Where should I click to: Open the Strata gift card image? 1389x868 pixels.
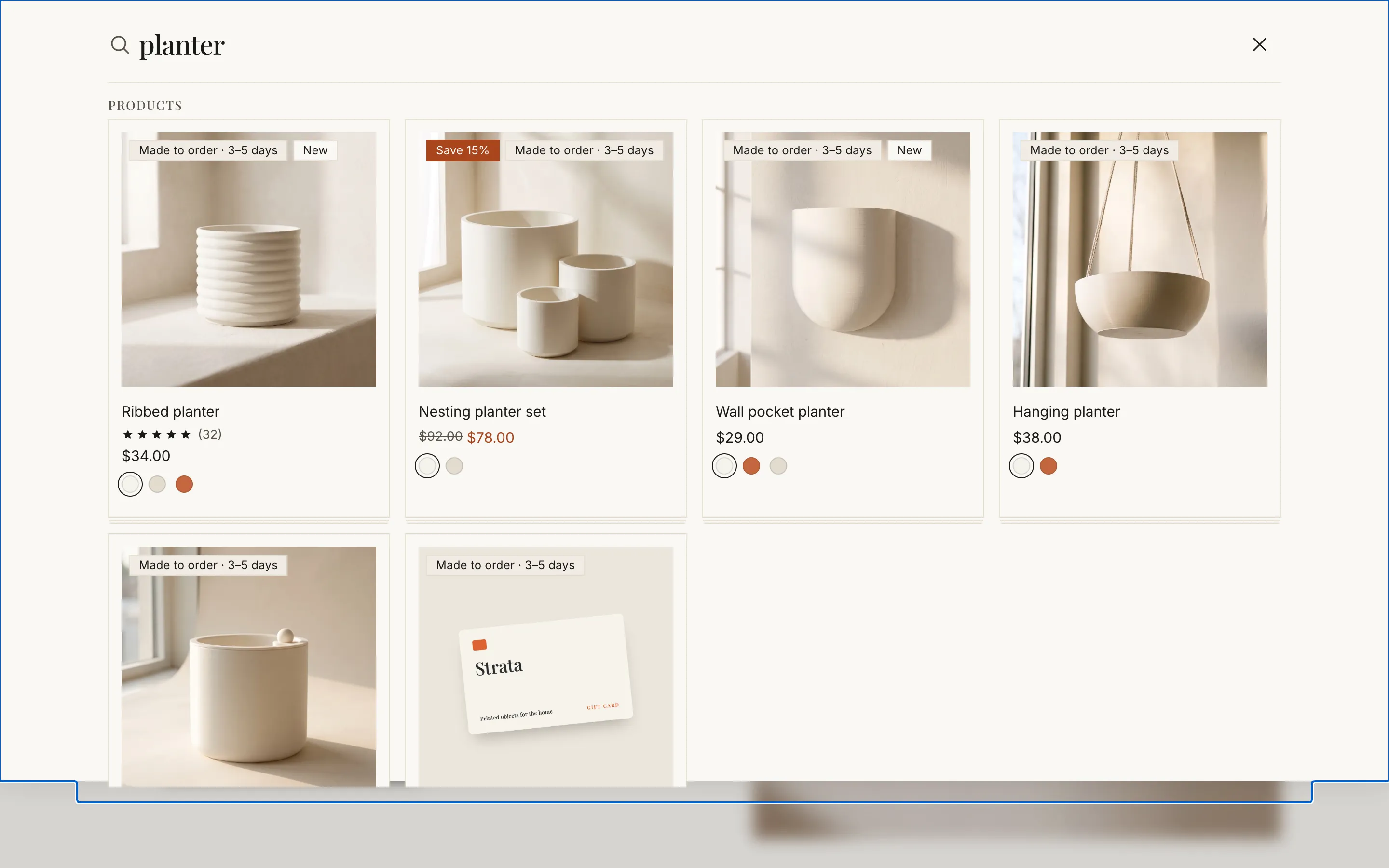pyautogui.click(x=545, y=666)
